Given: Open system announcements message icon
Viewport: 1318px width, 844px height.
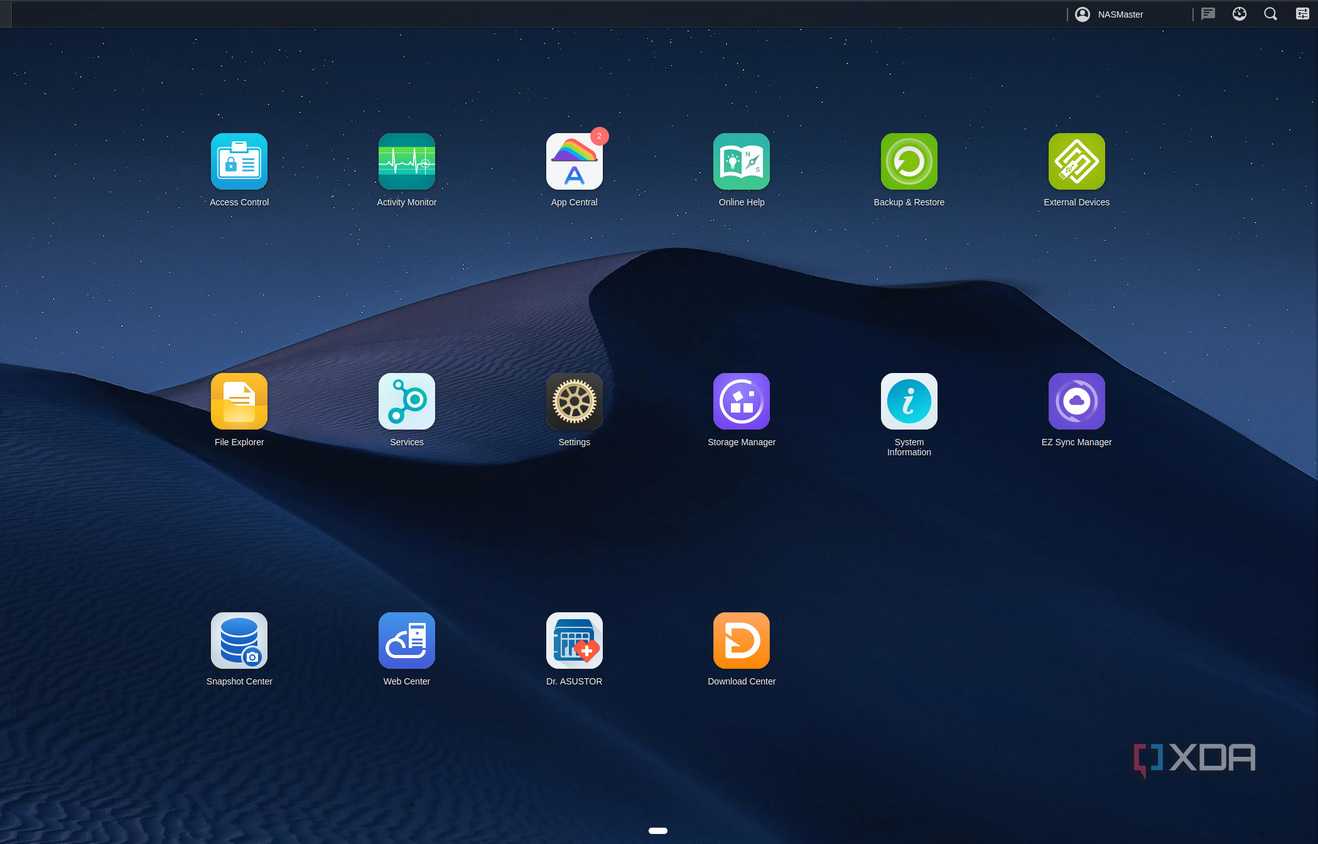Looking at the screenshot, I should coord(1208,14).
